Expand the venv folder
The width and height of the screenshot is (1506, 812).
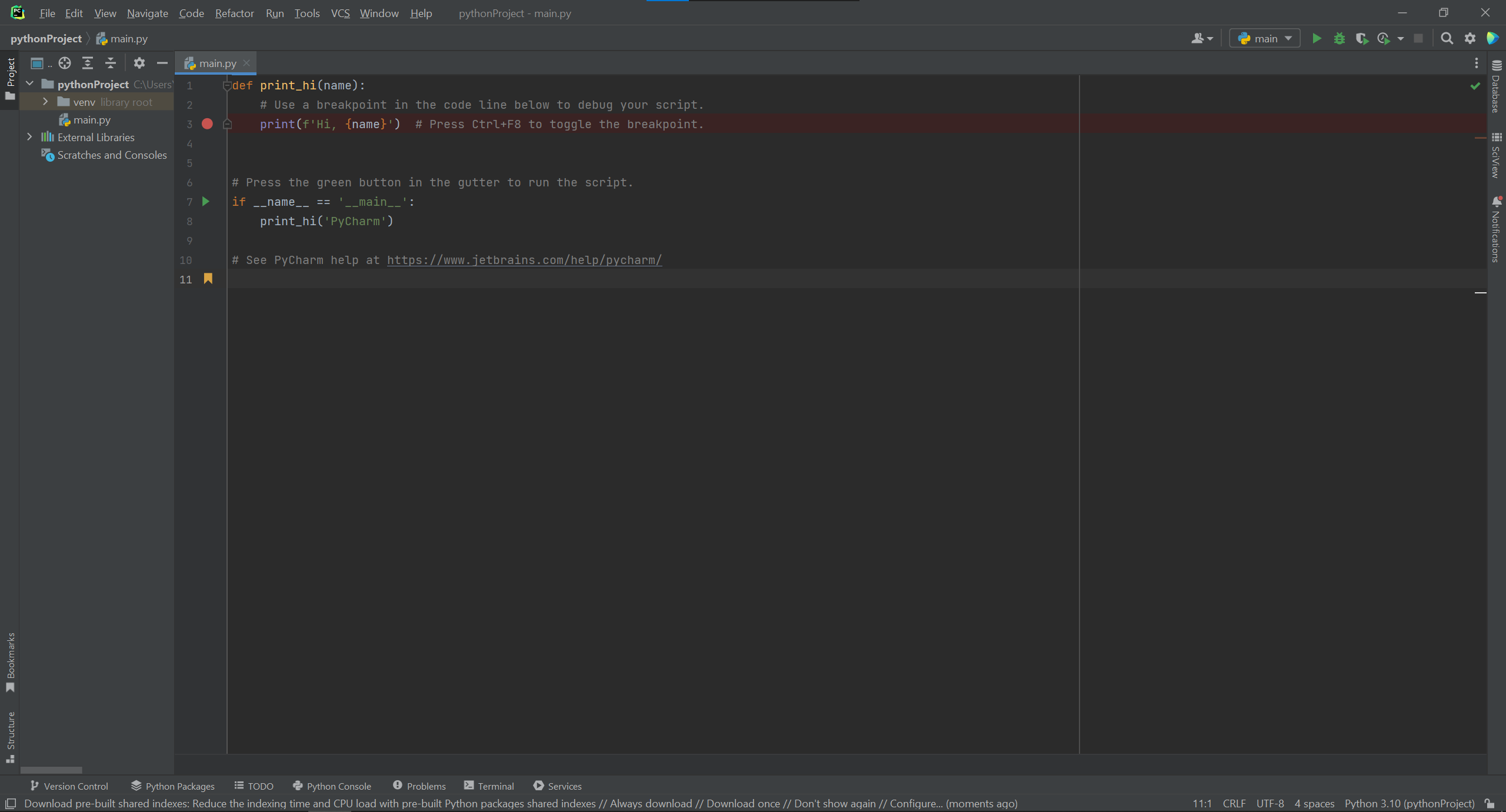click(x=45, y=102)
